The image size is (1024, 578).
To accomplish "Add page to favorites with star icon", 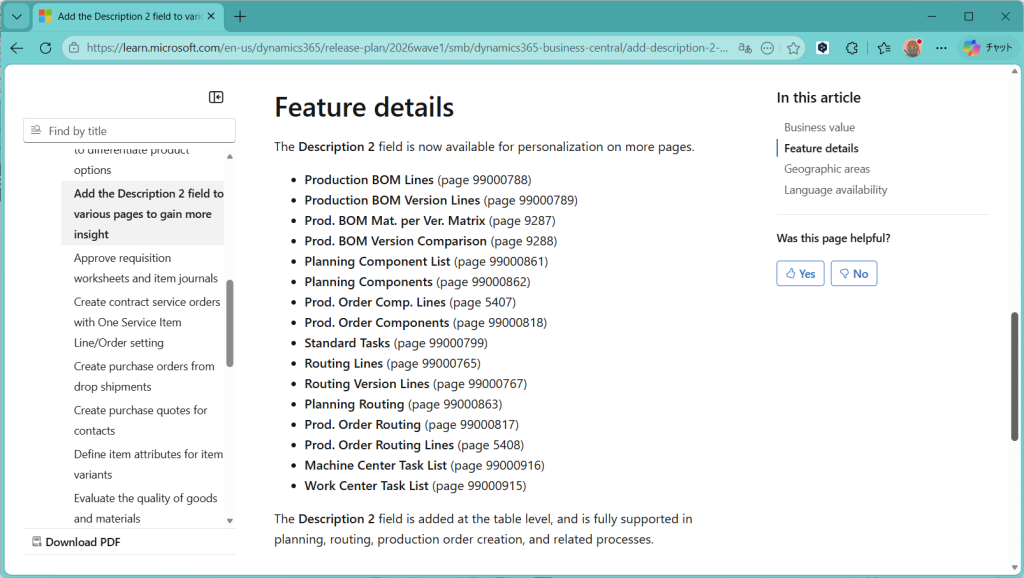I will [x=793, y=48].
